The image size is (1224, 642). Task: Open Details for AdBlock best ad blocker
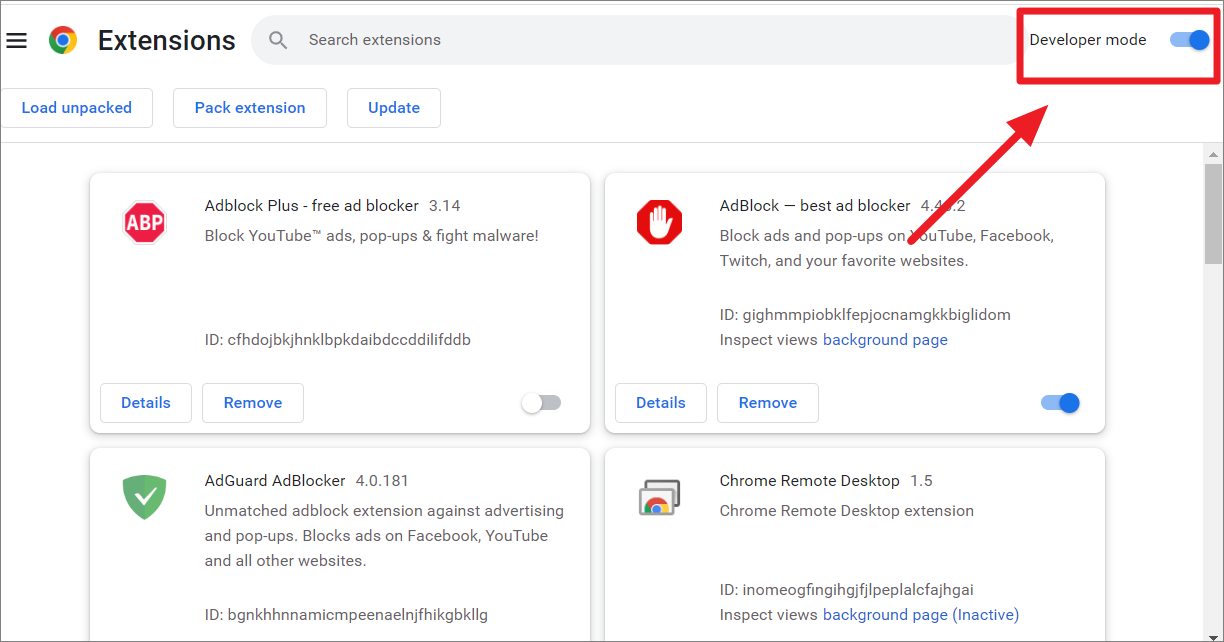click(661, 403)
